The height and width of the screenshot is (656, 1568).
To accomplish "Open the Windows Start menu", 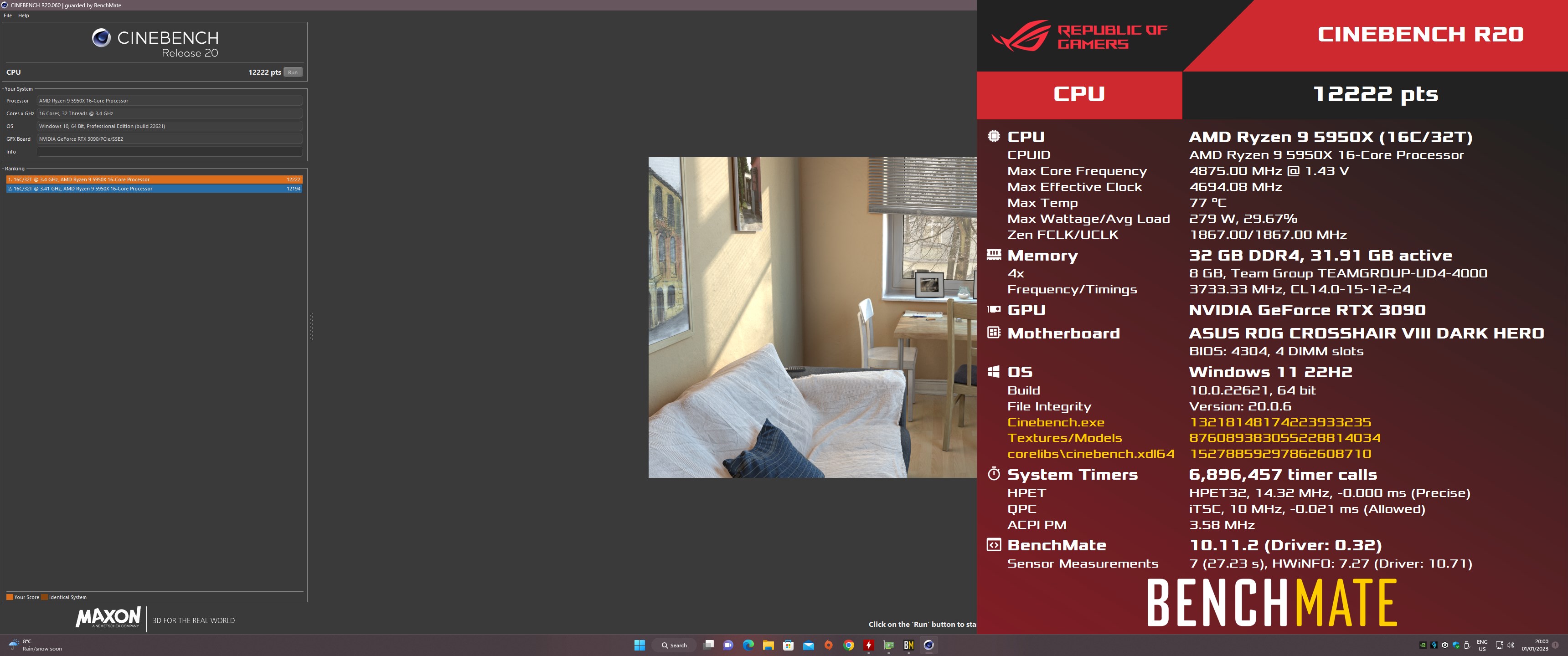I will [x=639, y=645].
